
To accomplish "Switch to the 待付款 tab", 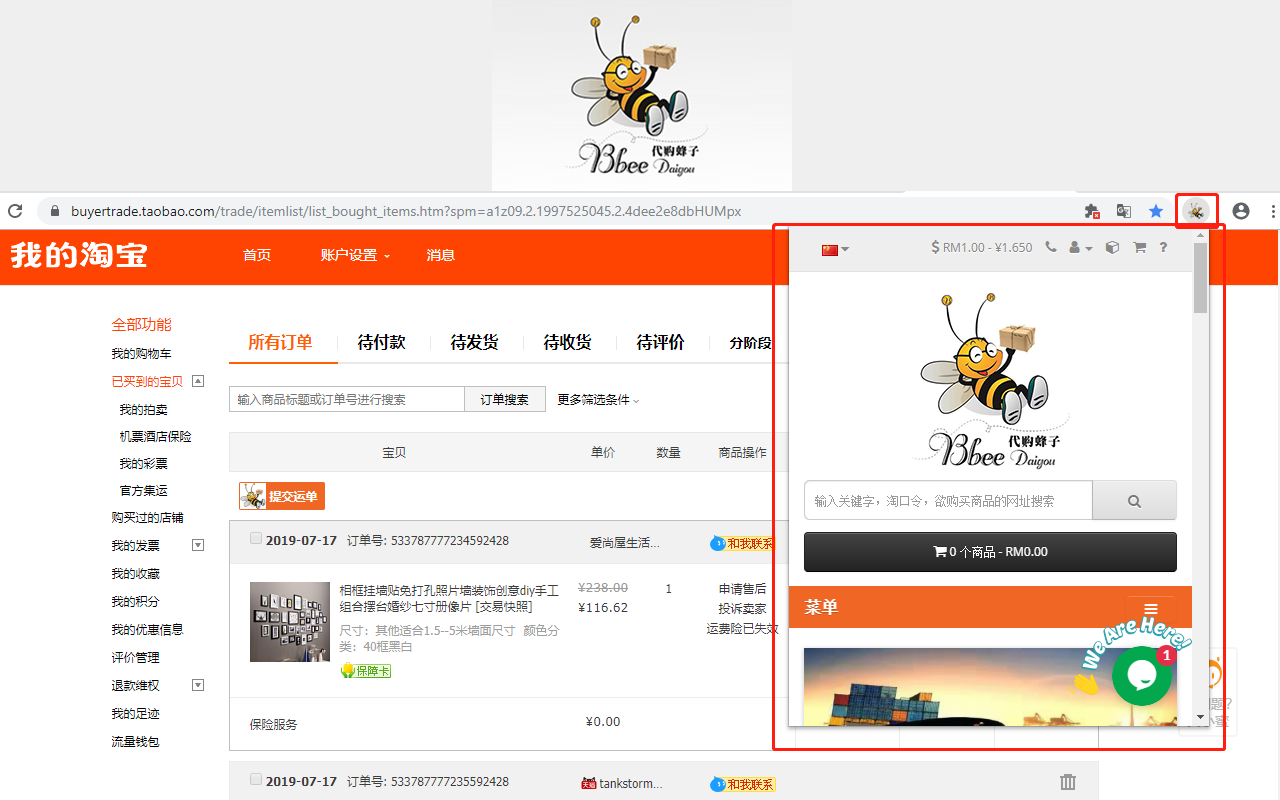I will pos(381,342).
